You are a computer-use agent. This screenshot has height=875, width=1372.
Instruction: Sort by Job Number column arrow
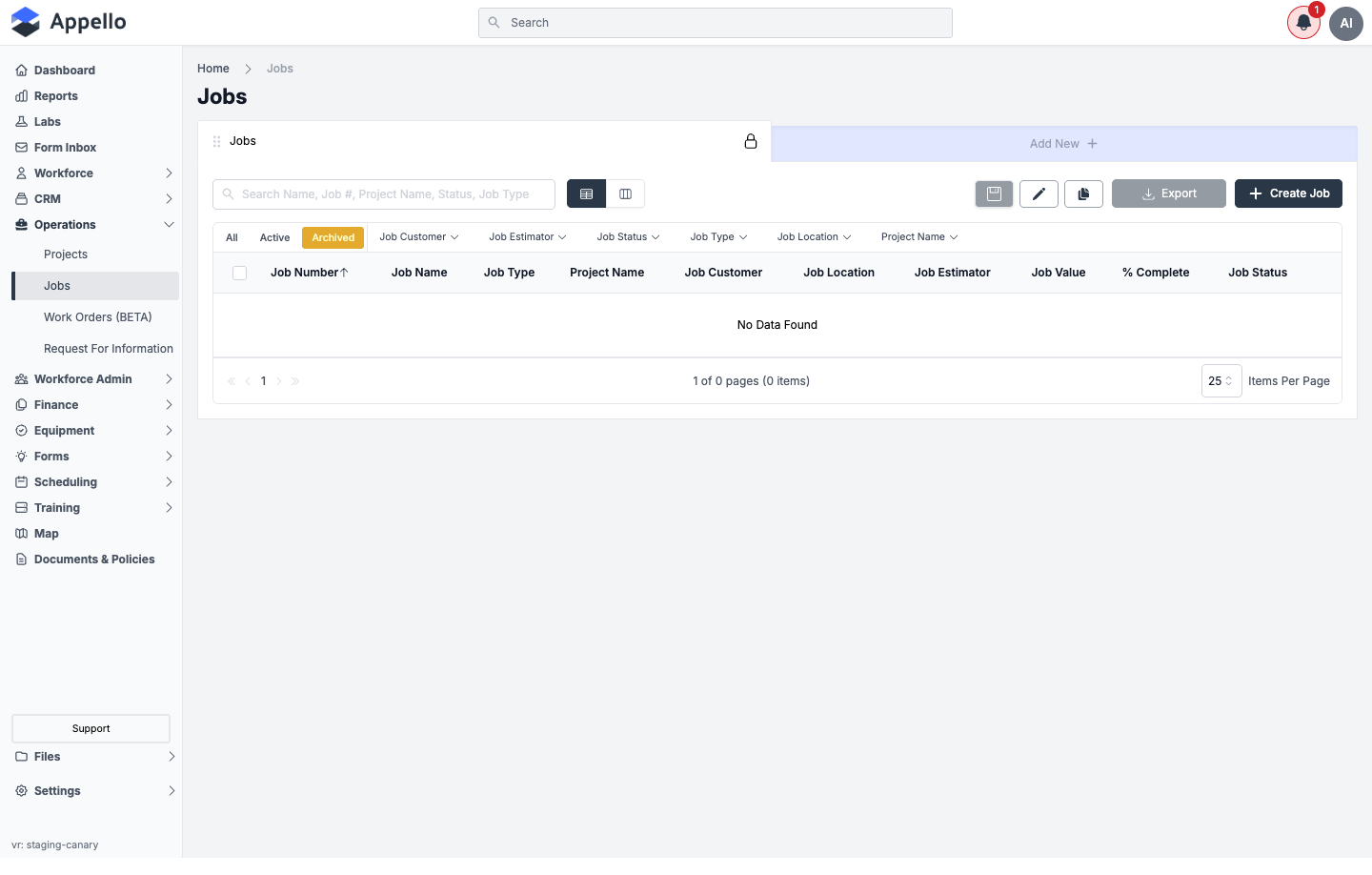(344, 273)
